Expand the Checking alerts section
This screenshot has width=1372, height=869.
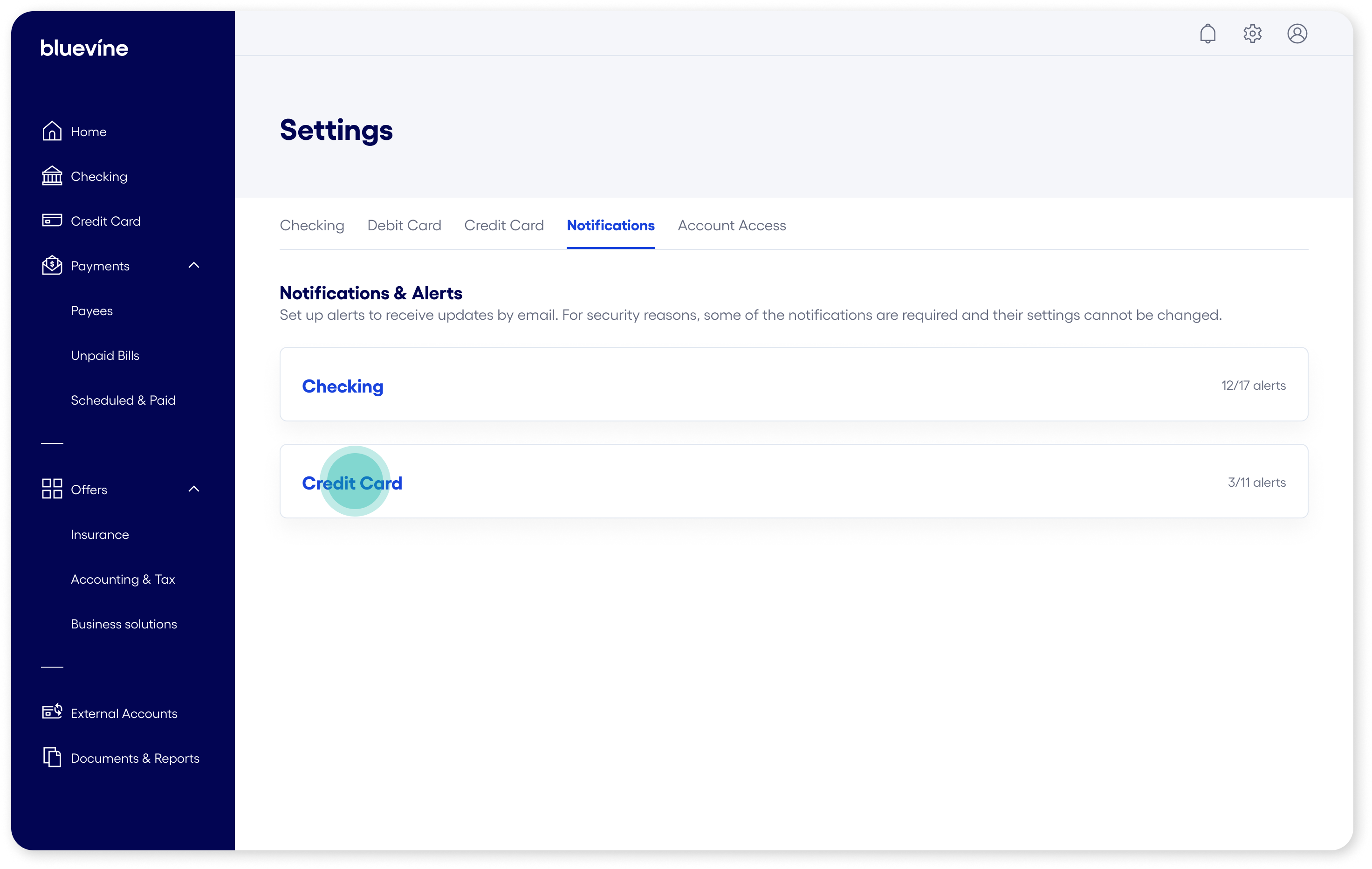pyautogui.click(x=342, y=386)
